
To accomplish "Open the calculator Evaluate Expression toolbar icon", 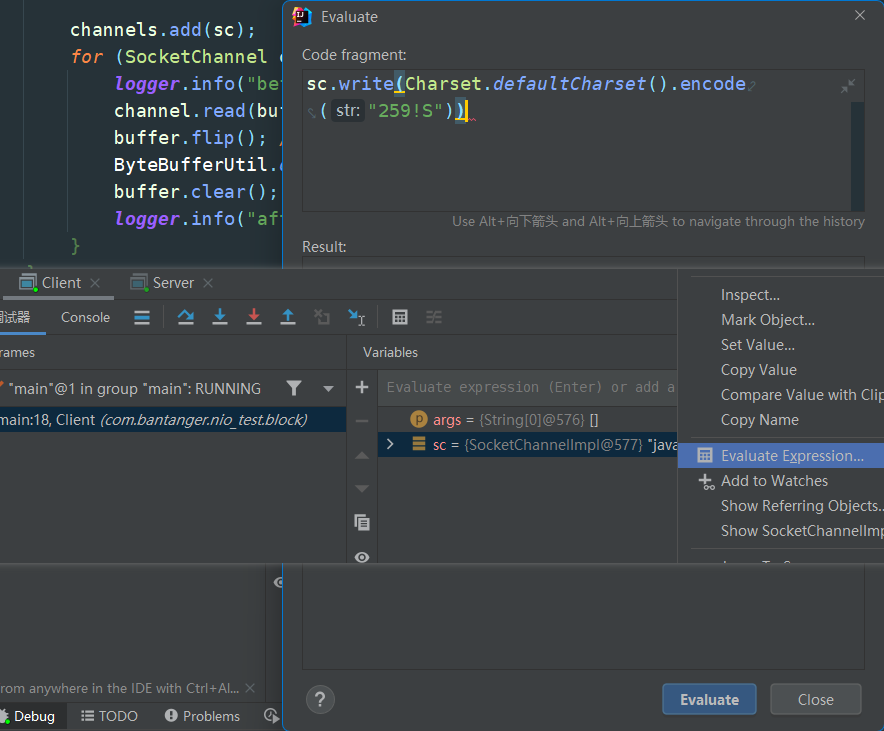I will pyautogui.click(x=400, y=317).
